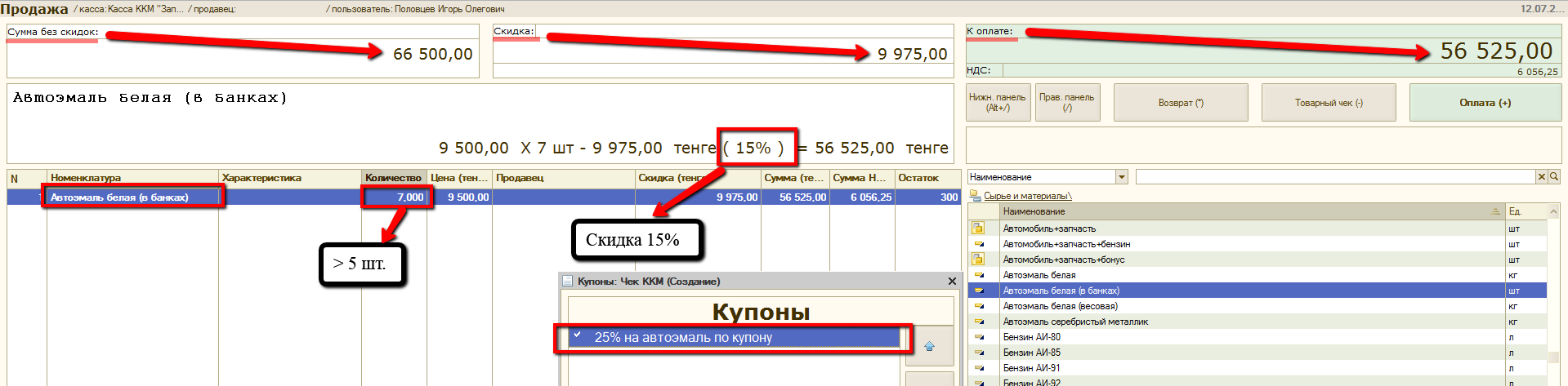This screenshot has height=386, width=1568.
Task: Click the Товарный чек (-) button
Action: click(1328, 103)
